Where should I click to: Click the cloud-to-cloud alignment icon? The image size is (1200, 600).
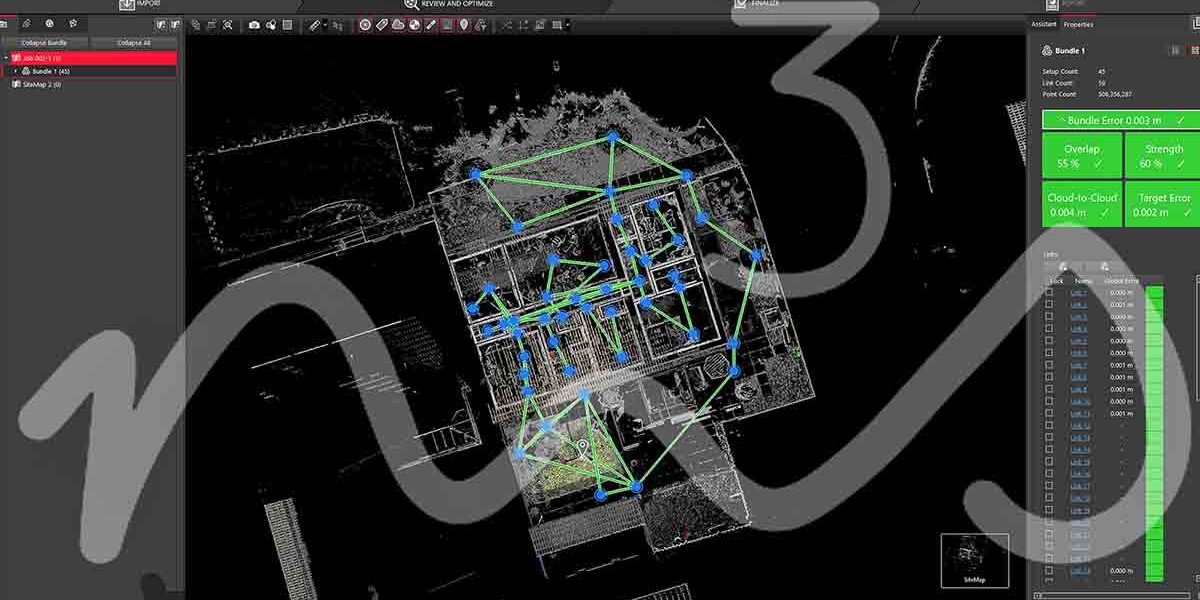(397, 26)
